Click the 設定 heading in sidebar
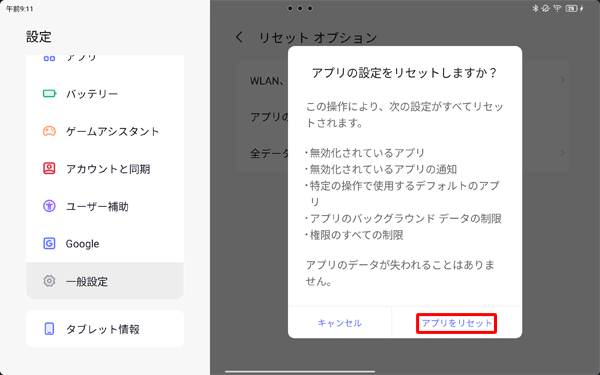The width and height of the screenshot is (600, 375). coord(39,37)
